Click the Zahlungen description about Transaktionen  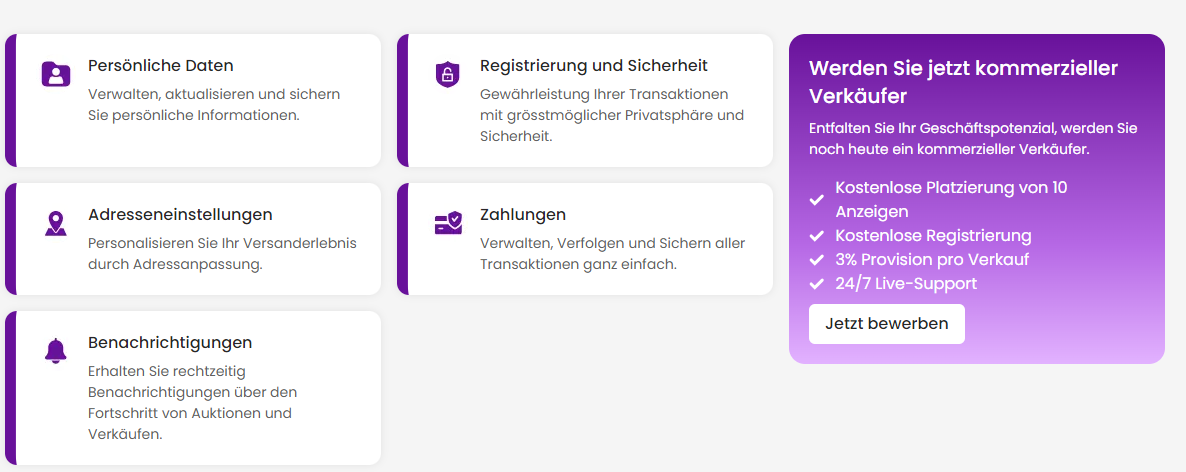pyautogui.click(x=613, y=254)
